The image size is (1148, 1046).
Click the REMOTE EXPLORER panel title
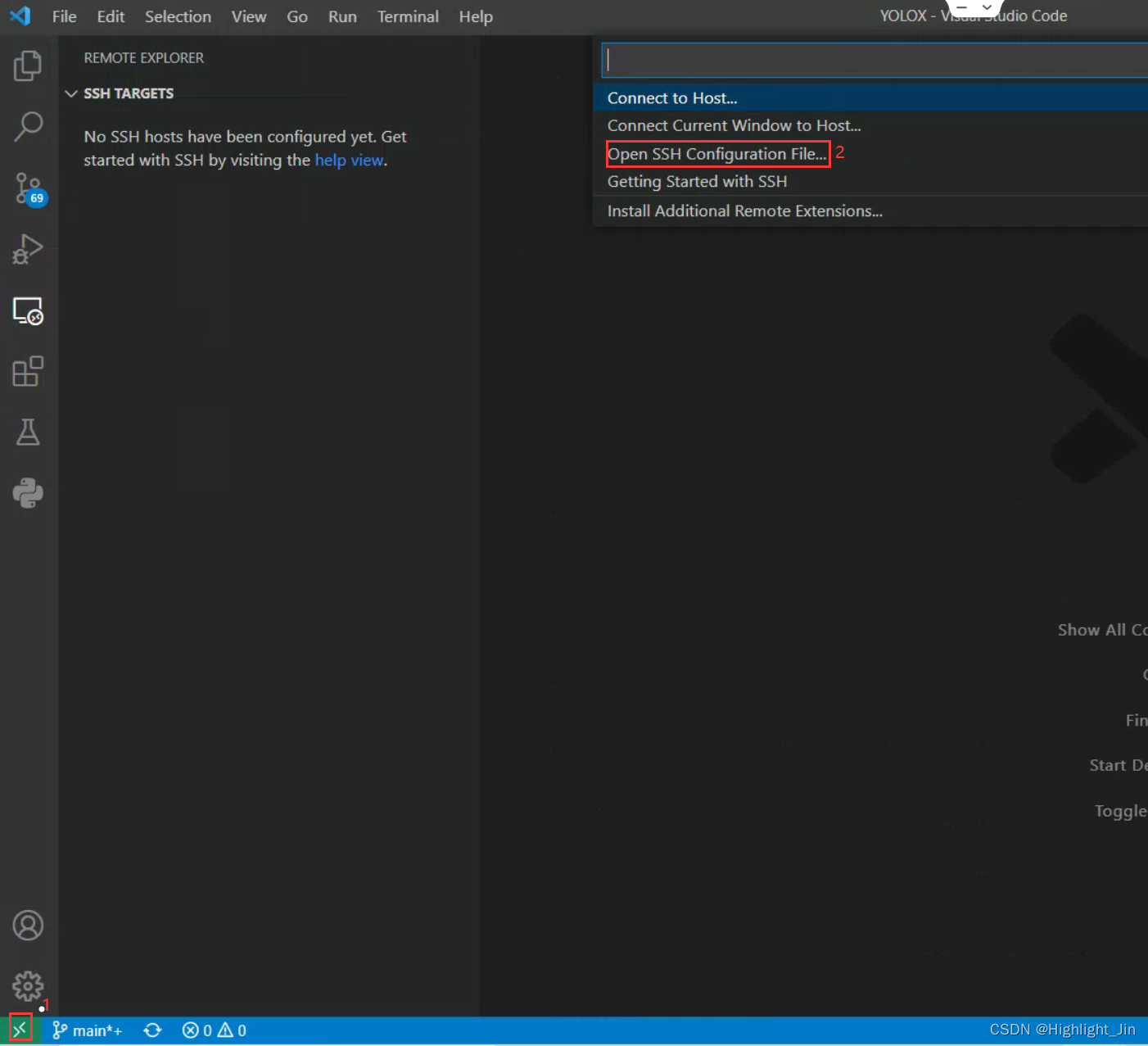tap(144, 58)
